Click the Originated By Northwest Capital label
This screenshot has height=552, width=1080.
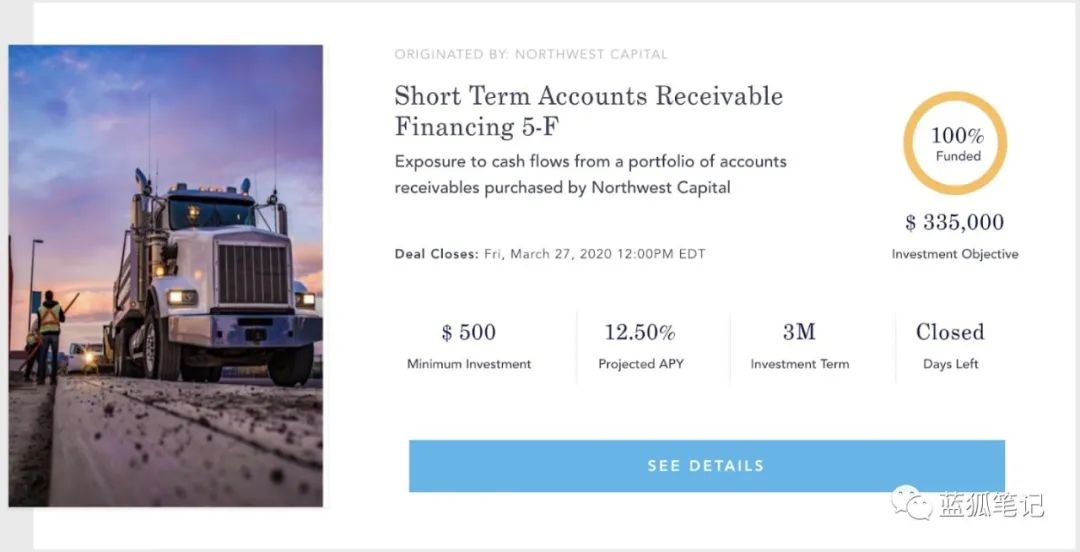click(530, 54)
